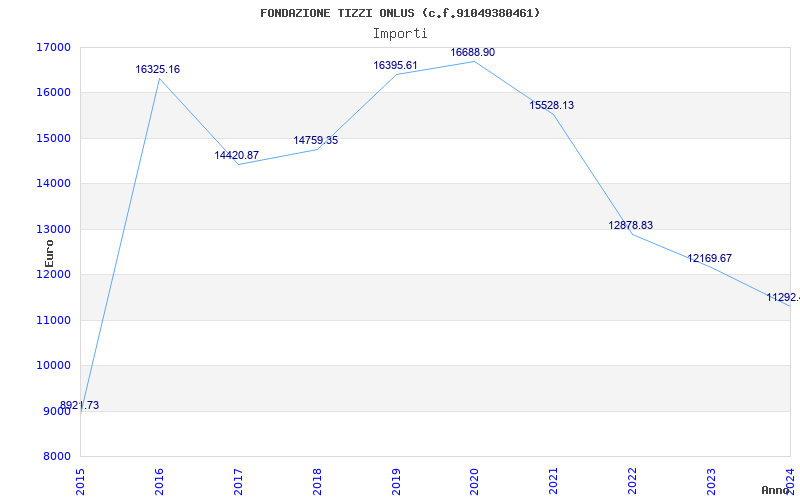Select the 16395.61 data label

[395, 65]
